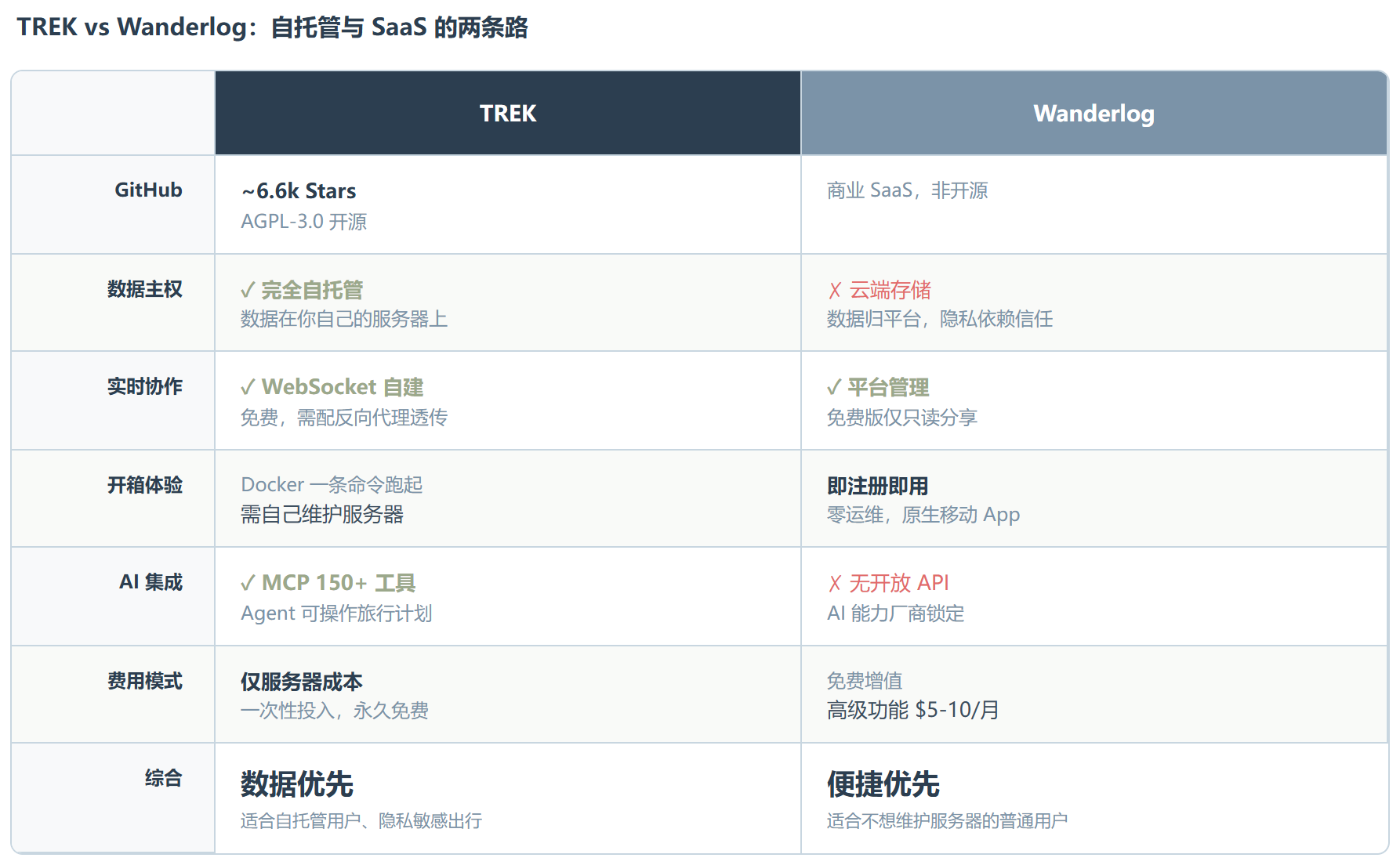Click 'AI 能力厂商锁定' text
1400x865 pixels.
coord(896,613)
